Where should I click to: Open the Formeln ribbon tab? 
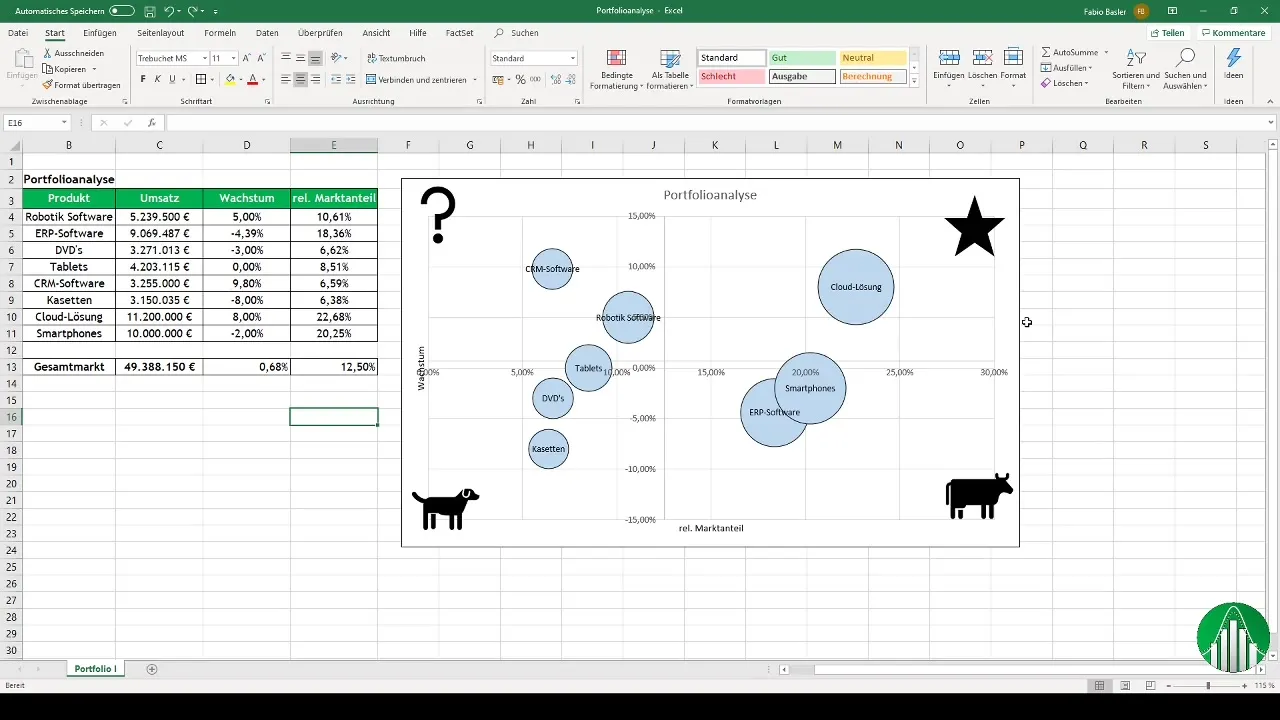tap(219, 33)
